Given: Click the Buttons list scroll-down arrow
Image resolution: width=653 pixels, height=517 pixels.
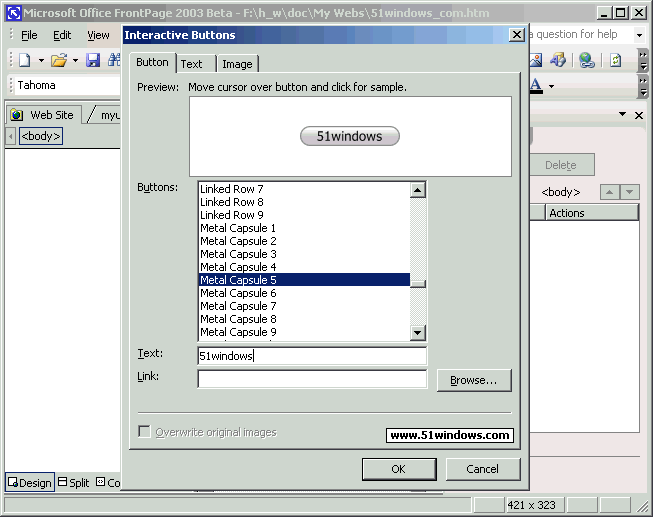Looking at the screenshot, I should click(418, 333).
